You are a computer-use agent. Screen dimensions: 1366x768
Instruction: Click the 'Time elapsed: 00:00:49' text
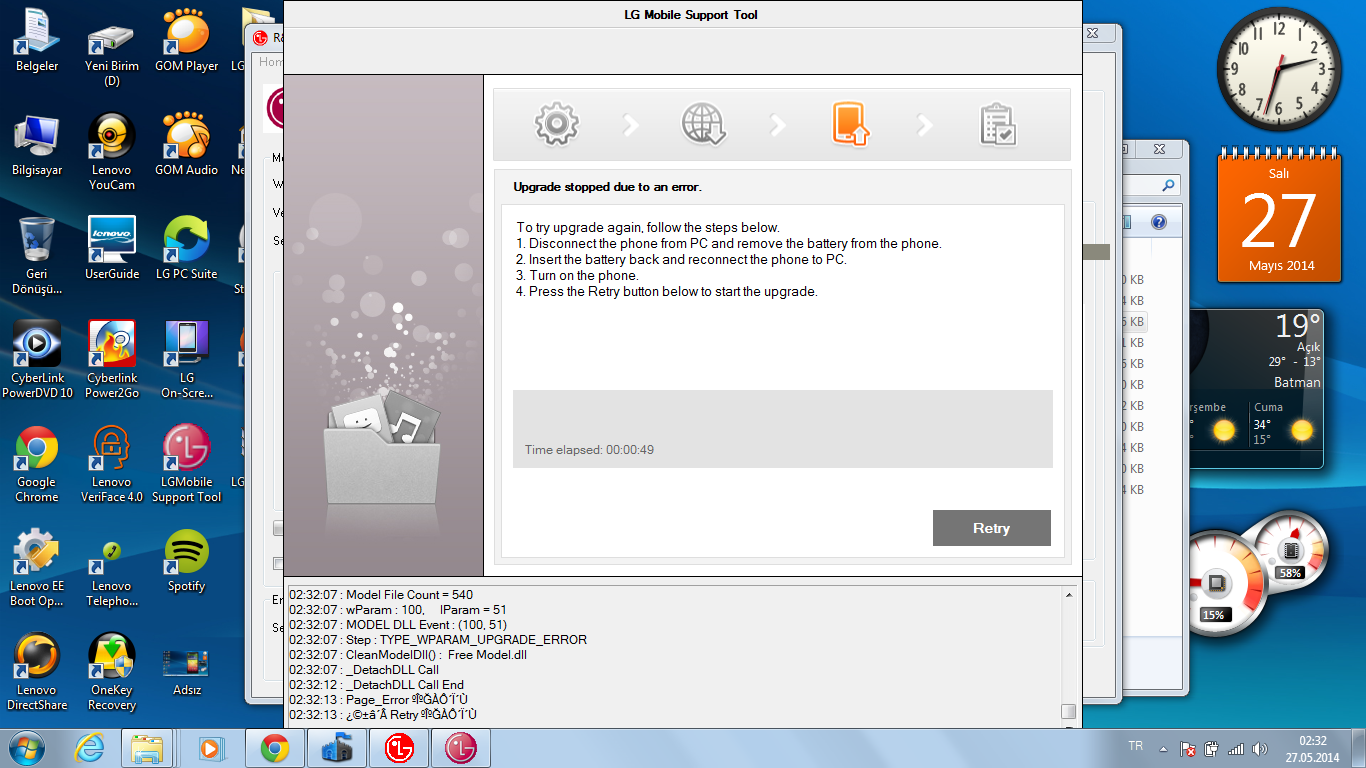pos(589,450)
